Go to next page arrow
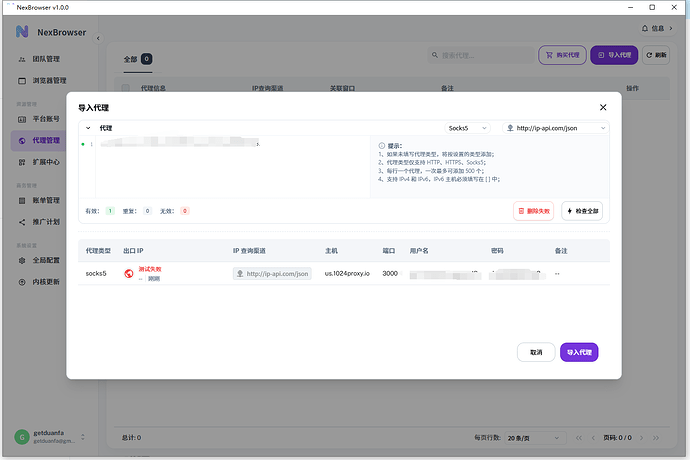This screenshot has width=690, height=460. click(642, 438)
